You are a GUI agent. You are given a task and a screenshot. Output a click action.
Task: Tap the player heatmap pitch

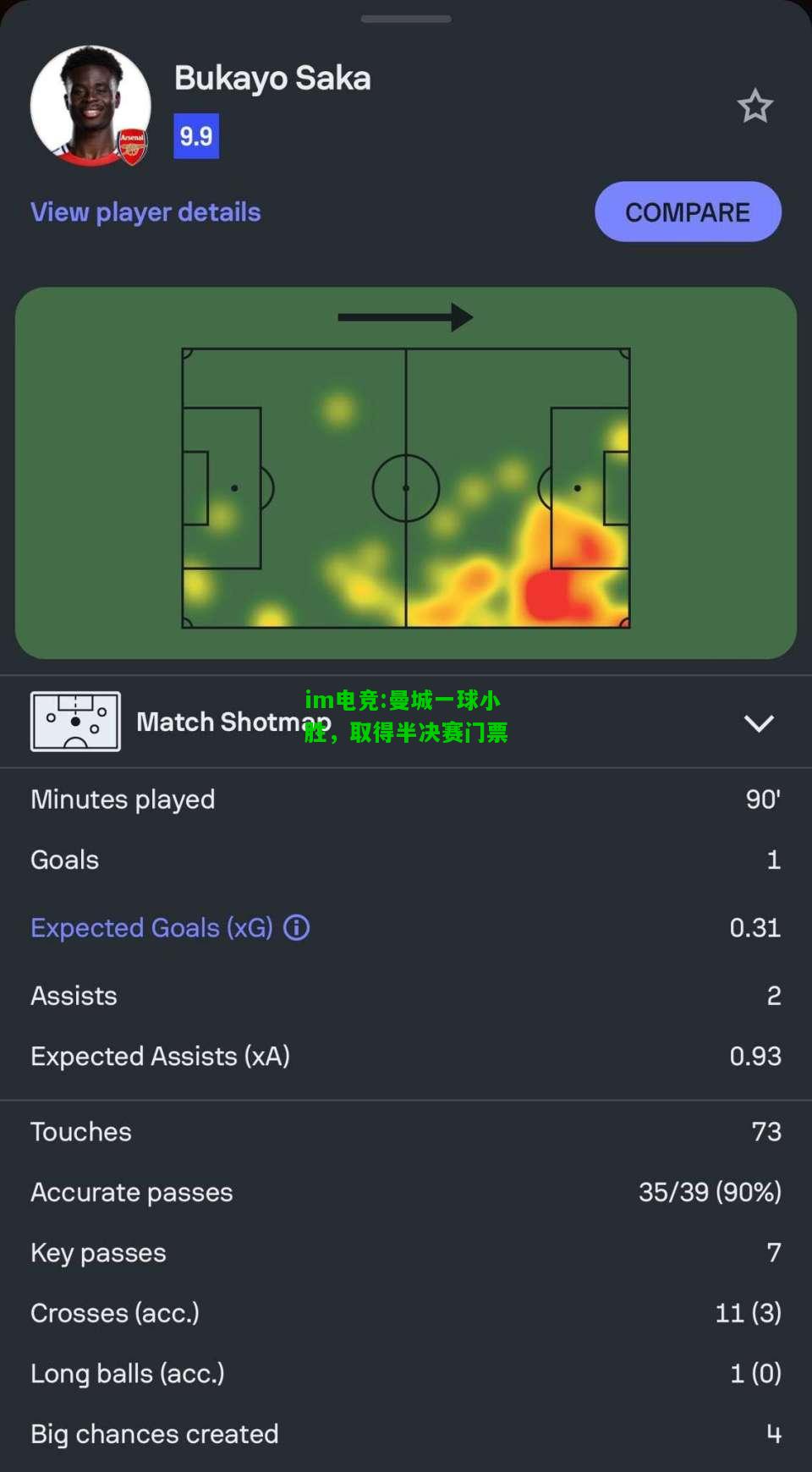(406, 488)
